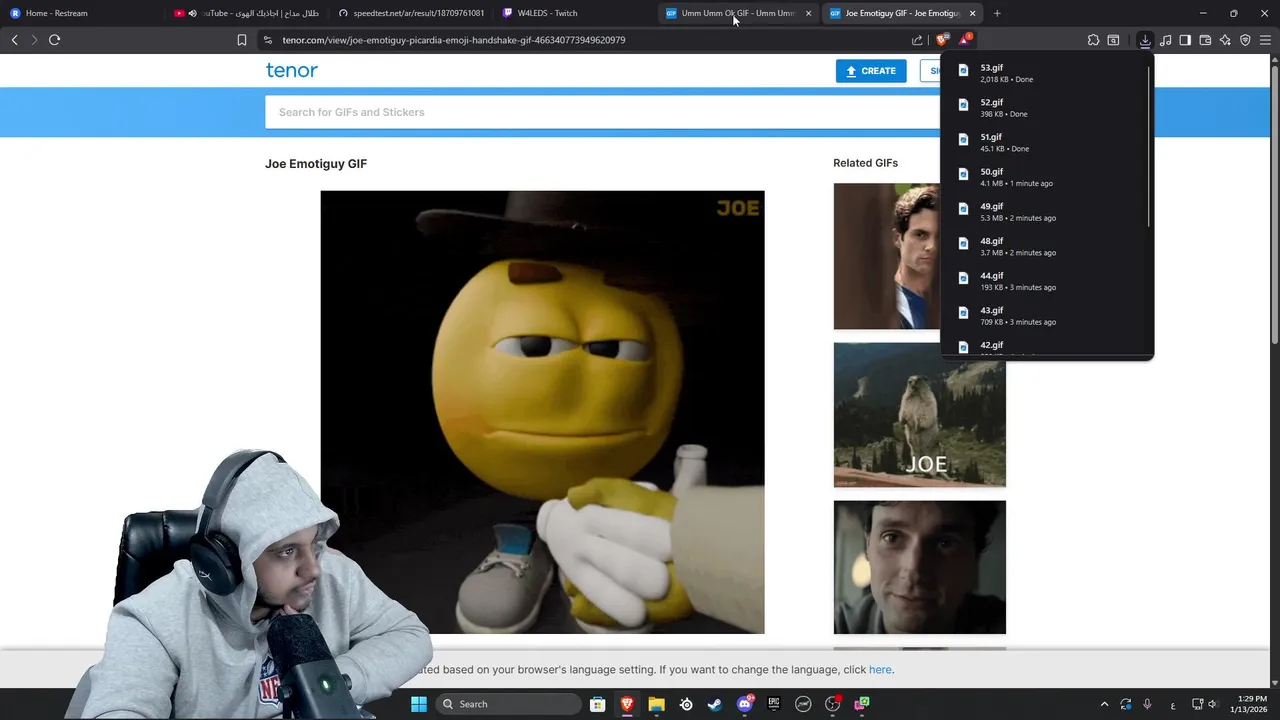The image size is (1280, 720).
Task: Open a new tab with plus button
Action: [x=997, y=13]
